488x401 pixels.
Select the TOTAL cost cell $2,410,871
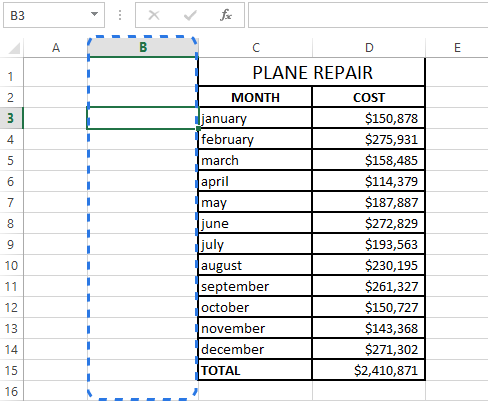click(x=368, y=370)
